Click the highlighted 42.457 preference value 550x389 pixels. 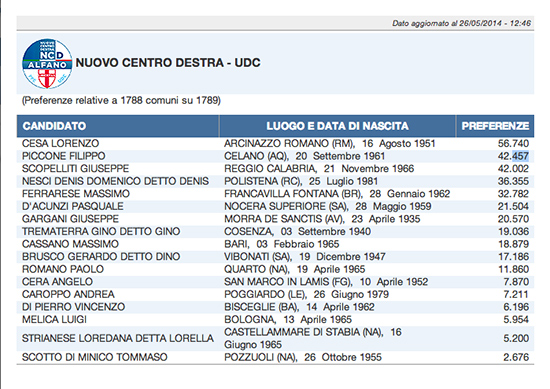click(513, 156)
